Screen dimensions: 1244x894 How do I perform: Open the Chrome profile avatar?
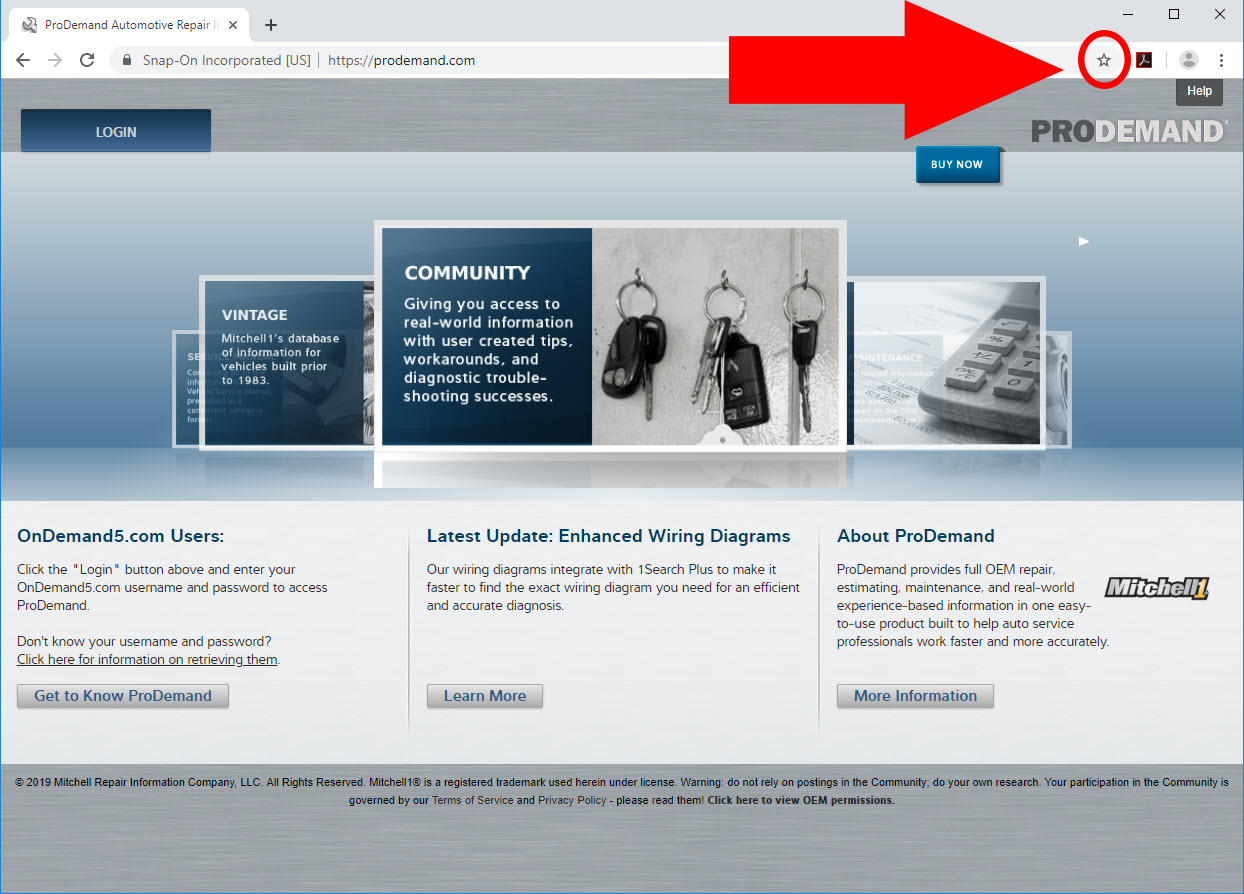1188,60
